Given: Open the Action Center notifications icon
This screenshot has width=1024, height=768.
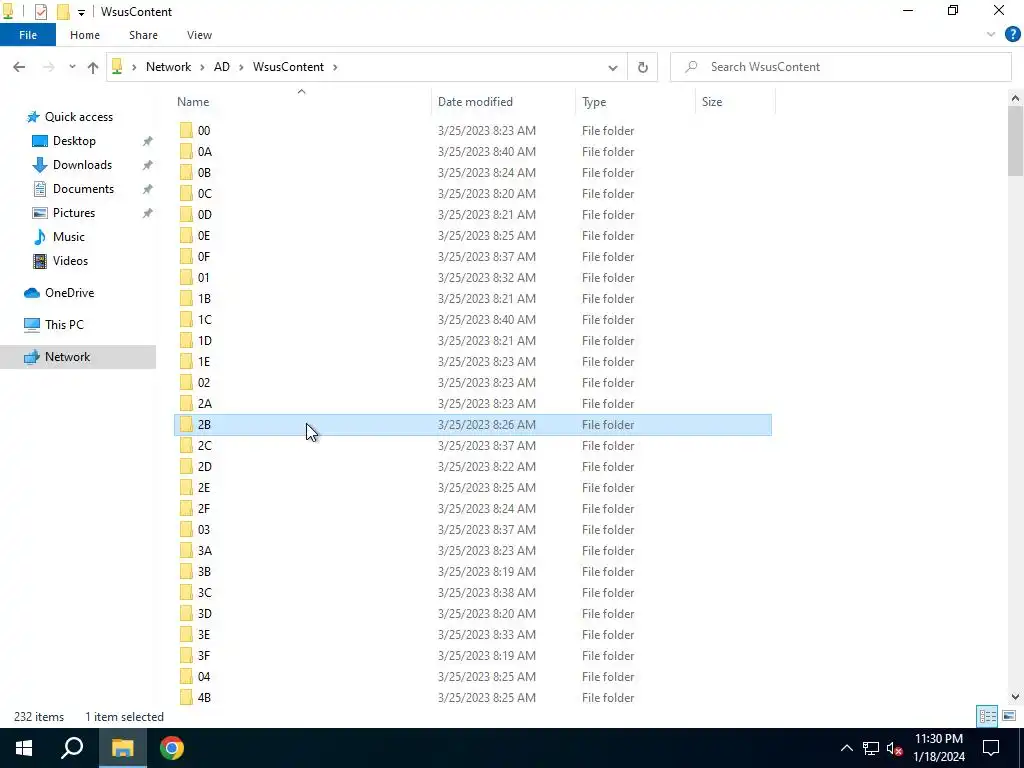Looking at the screenshot, I should pos(991,748).
